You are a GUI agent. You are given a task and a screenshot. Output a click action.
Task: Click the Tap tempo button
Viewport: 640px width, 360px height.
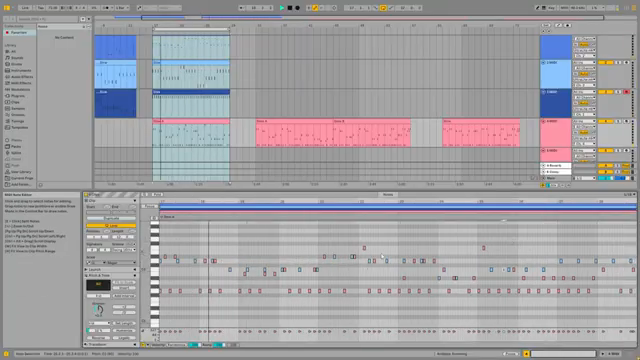40,8
